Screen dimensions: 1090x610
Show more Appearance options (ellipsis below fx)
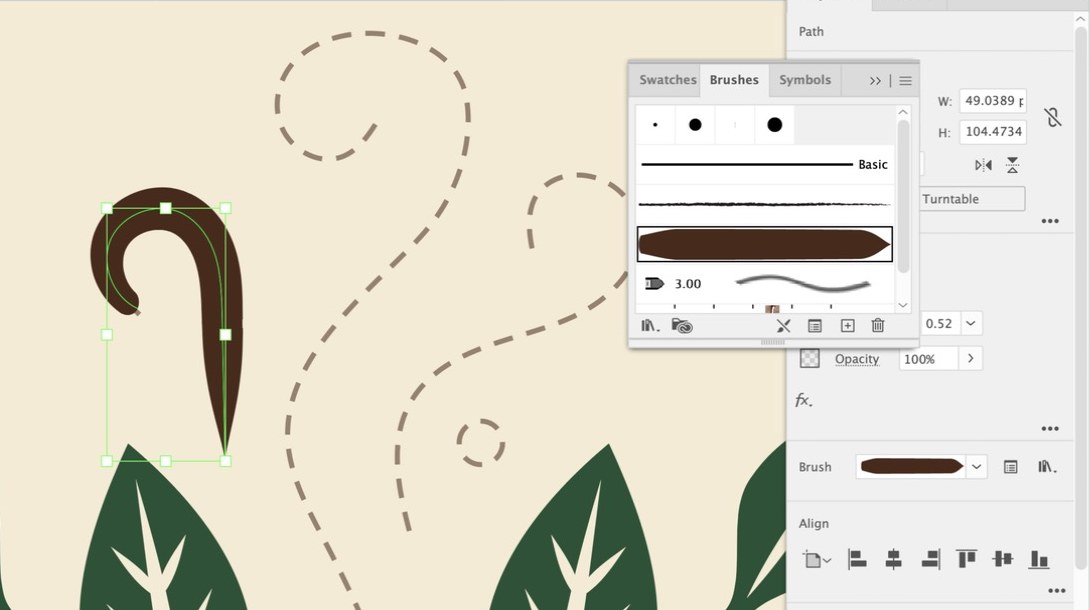pos(1050,429)
